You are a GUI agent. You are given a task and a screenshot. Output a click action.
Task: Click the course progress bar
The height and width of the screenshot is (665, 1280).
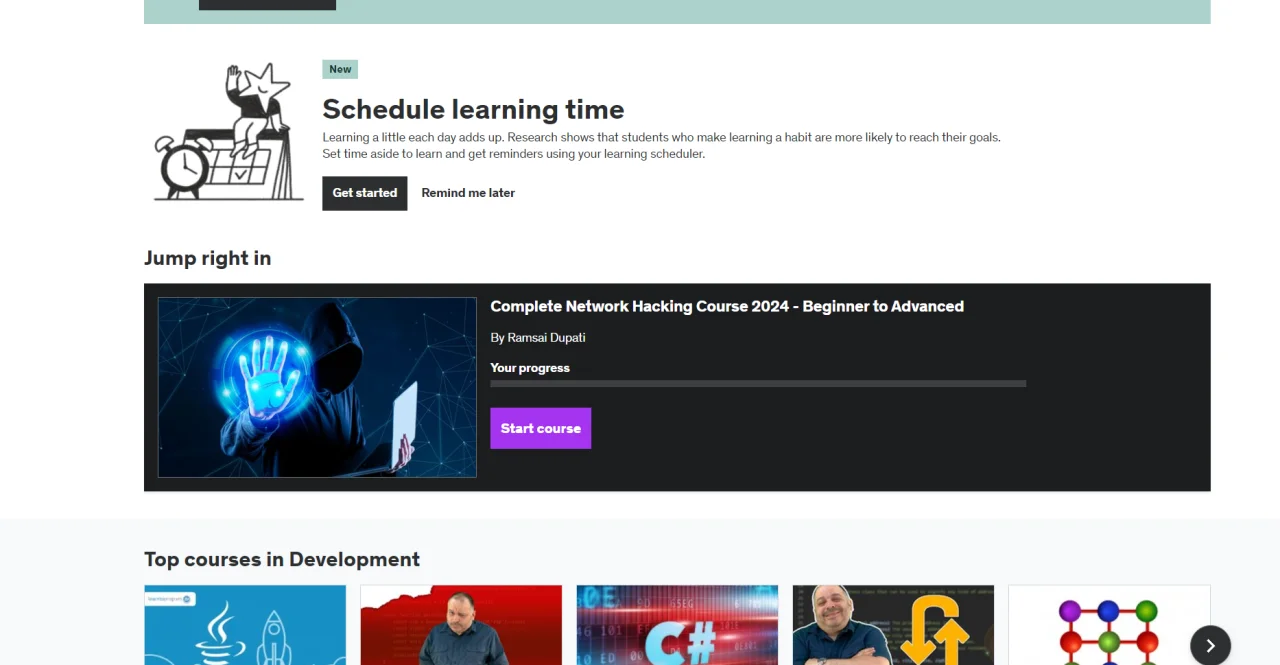coord(758,384)
